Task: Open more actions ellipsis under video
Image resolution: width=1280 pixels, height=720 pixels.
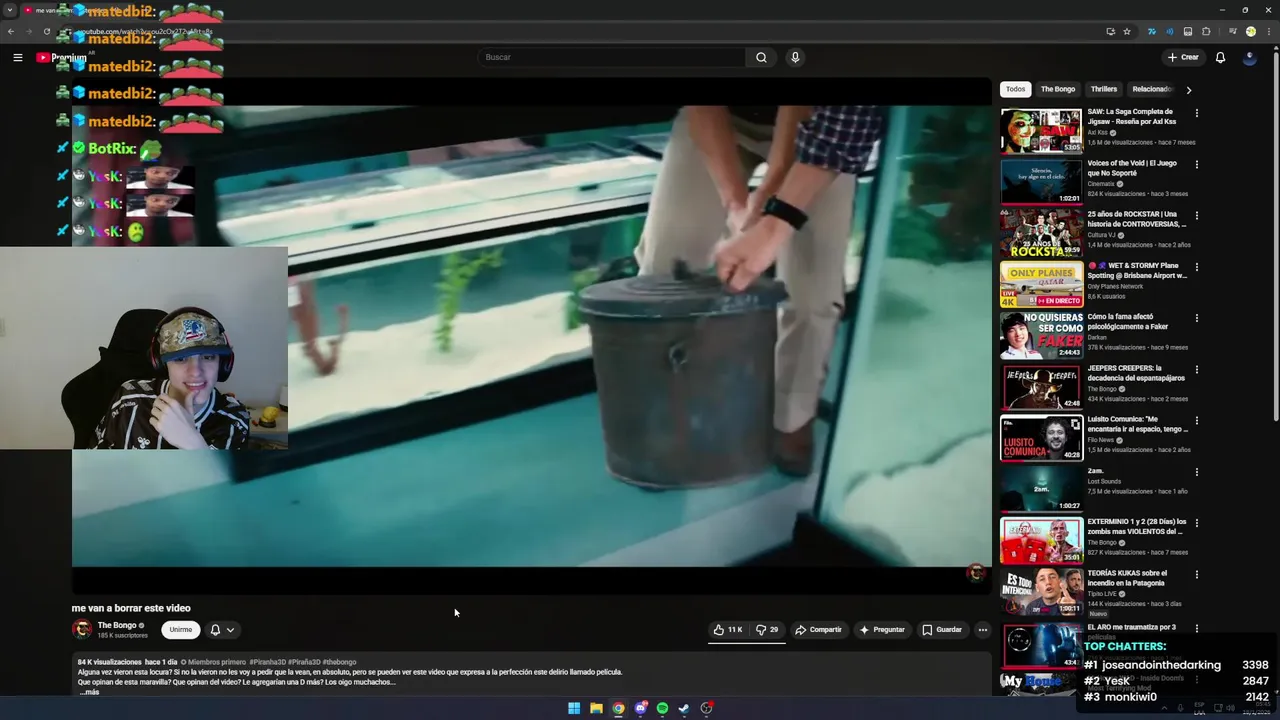Action: pyautogui.click(x=982, y=630)
